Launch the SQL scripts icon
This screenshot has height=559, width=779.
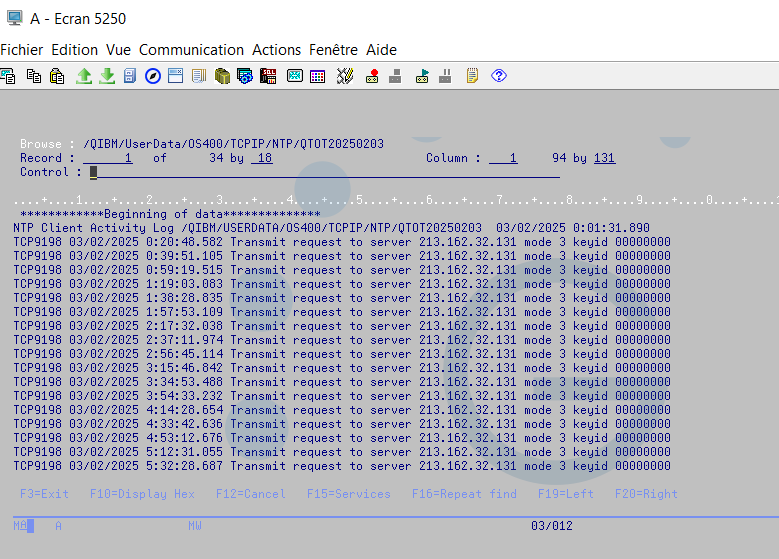[x=268, y=76]
